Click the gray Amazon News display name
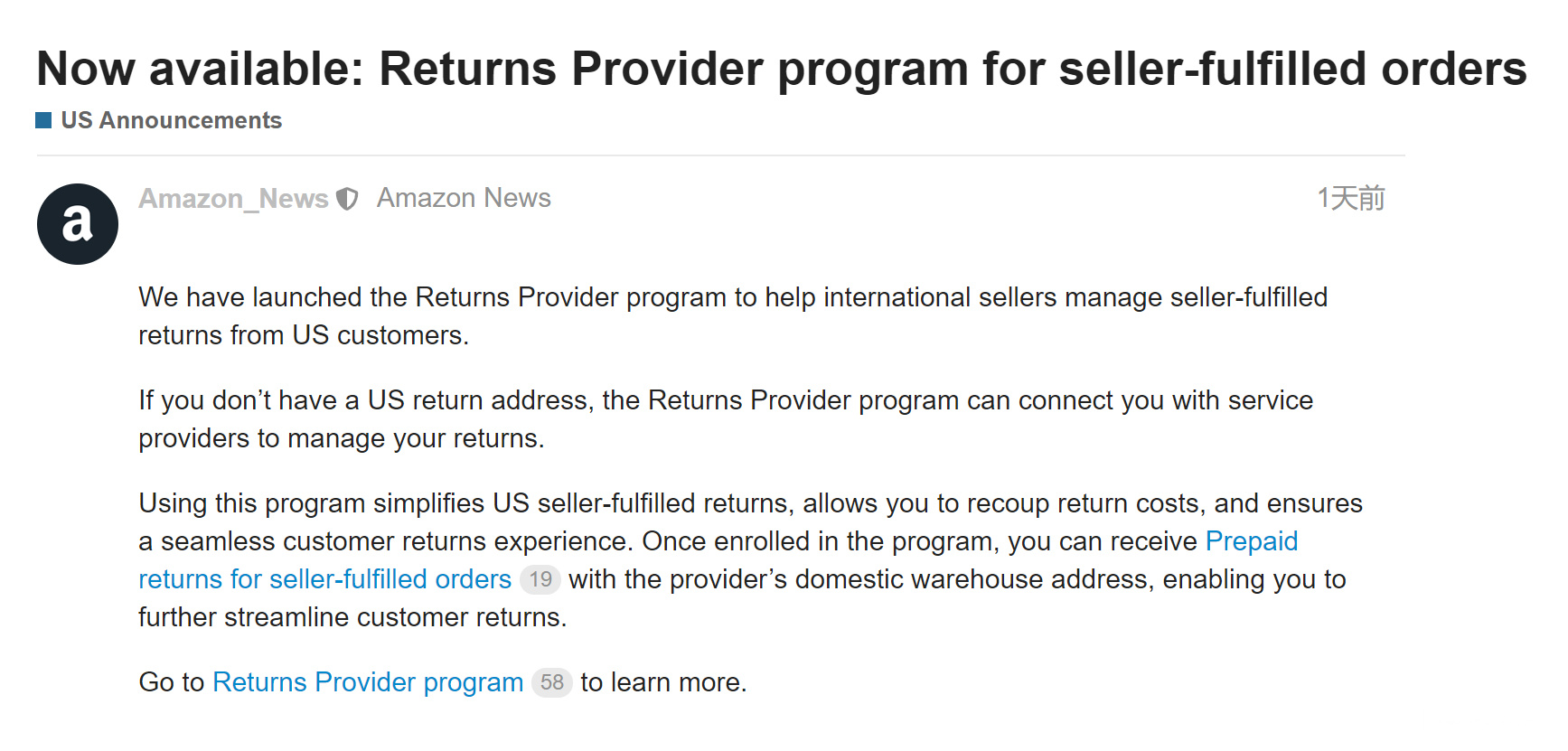Image resolution: width=1568 pixels, height=751 pixels. (464, 198)
